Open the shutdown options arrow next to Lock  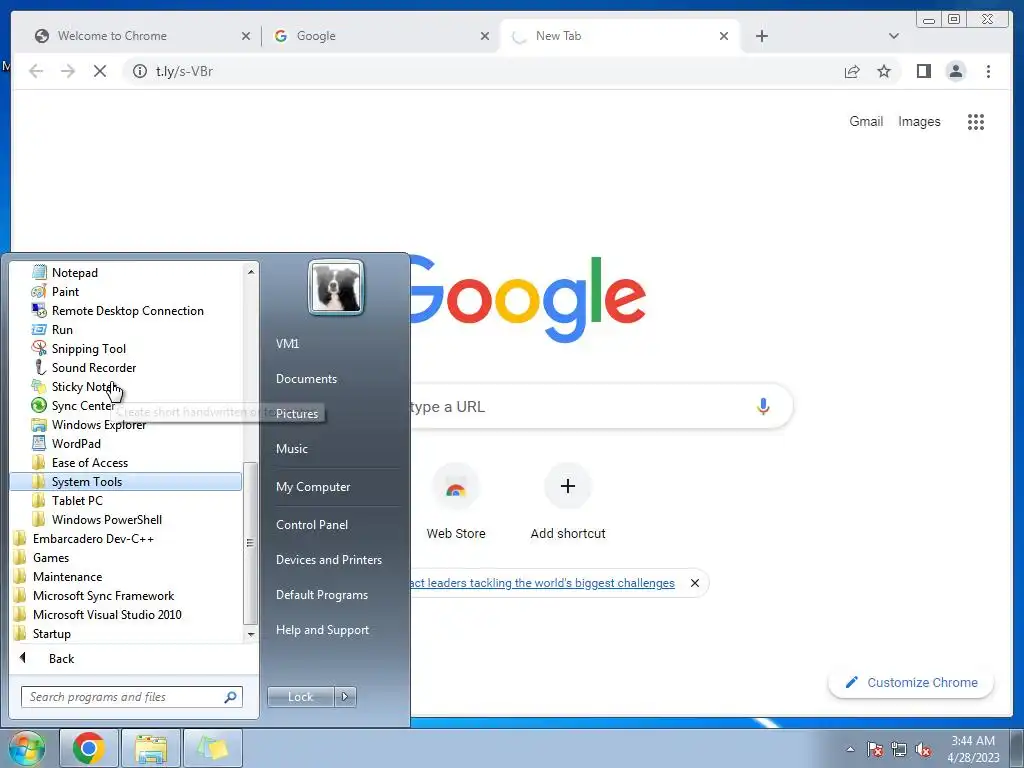tap(345, 697)
